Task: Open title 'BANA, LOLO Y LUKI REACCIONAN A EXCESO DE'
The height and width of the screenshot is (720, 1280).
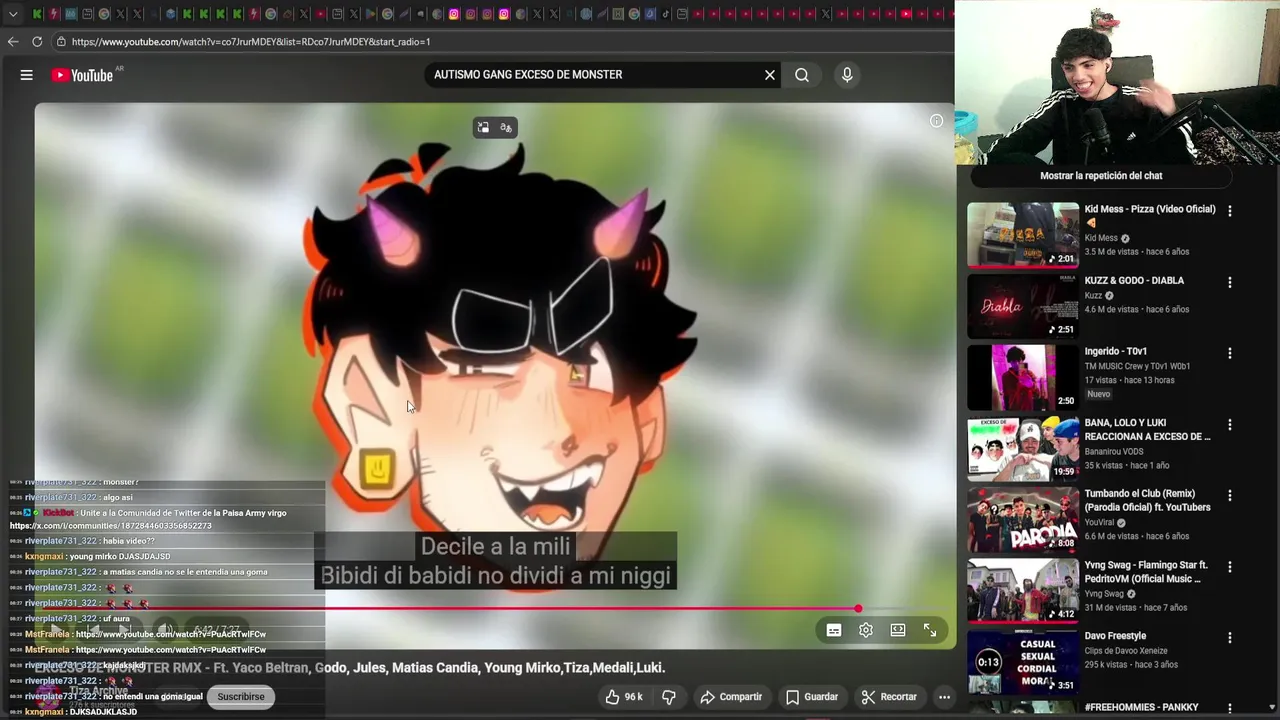Action: coord(1147,430)
